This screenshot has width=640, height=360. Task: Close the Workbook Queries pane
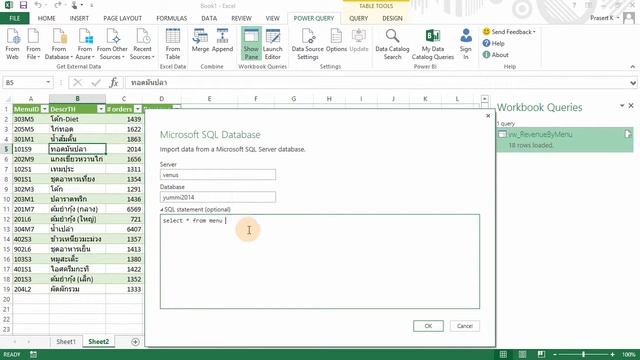tap(631, 106)
